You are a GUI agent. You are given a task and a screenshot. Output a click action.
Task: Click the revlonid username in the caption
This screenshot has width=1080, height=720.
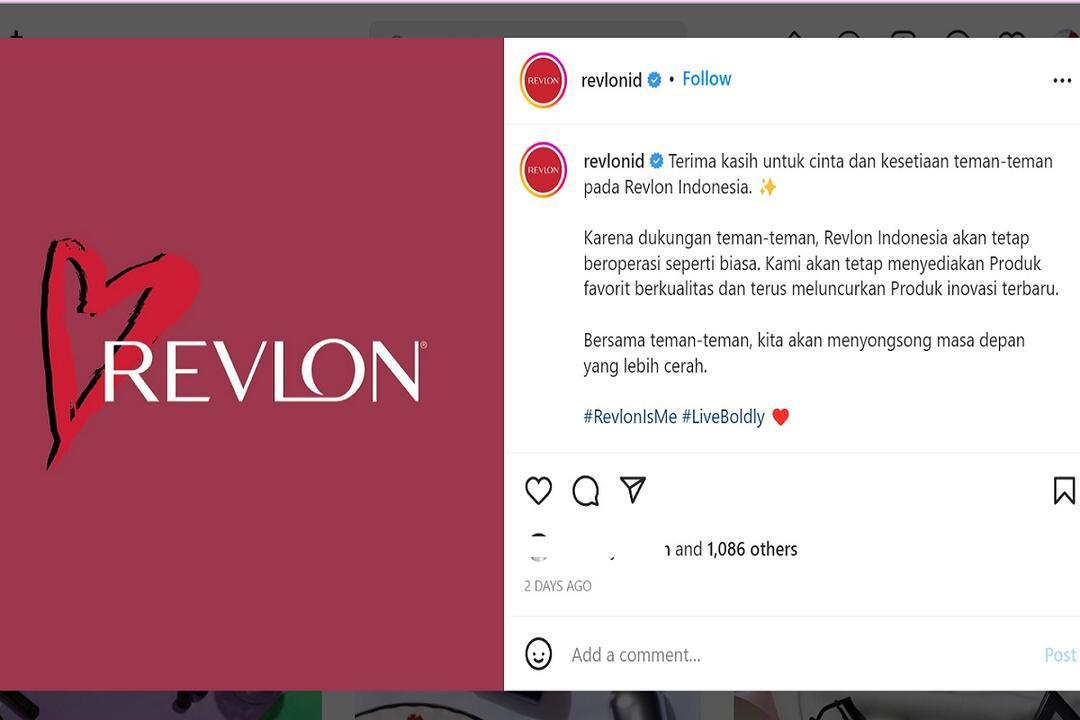[614, 161]
